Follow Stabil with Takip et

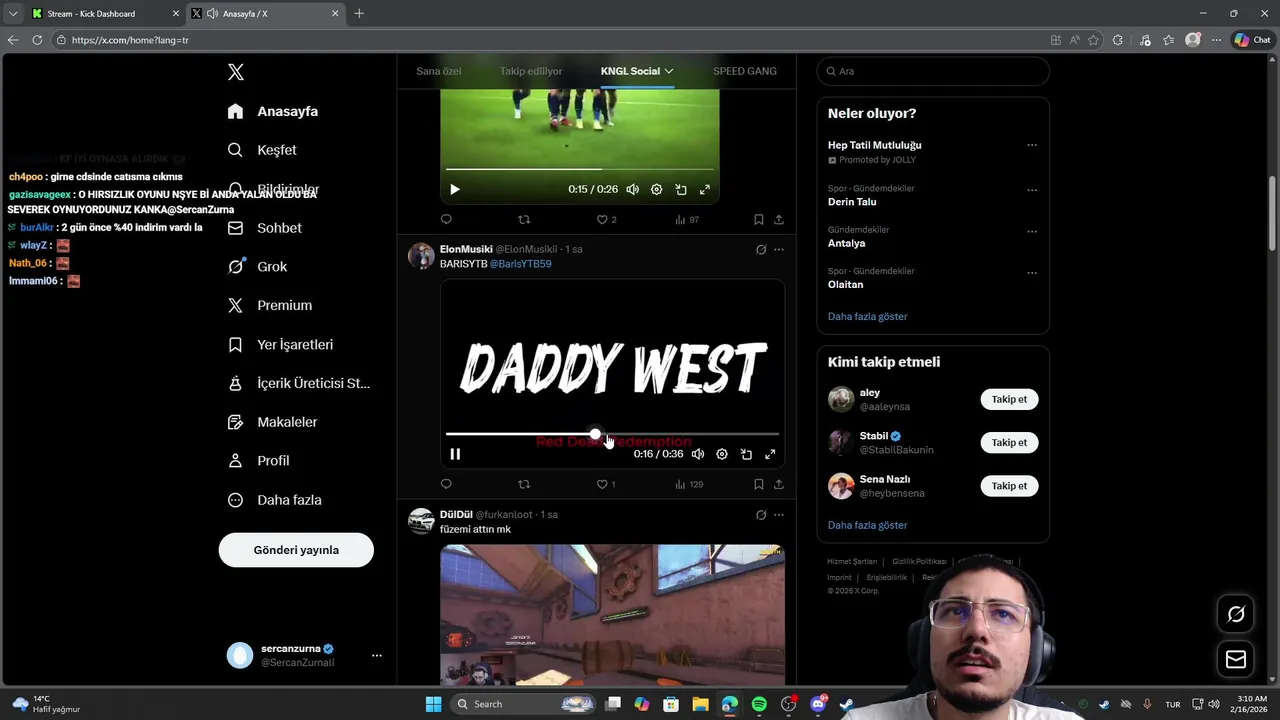point(1009,442)
